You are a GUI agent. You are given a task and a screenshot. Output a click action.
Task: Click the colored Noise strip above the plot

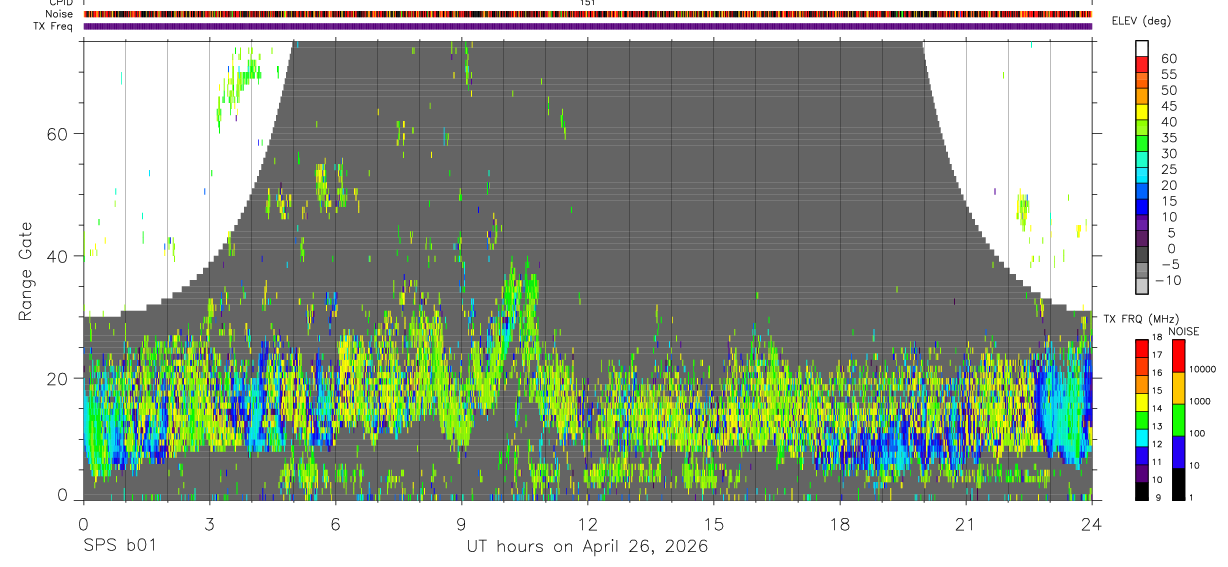pos(588,14)
